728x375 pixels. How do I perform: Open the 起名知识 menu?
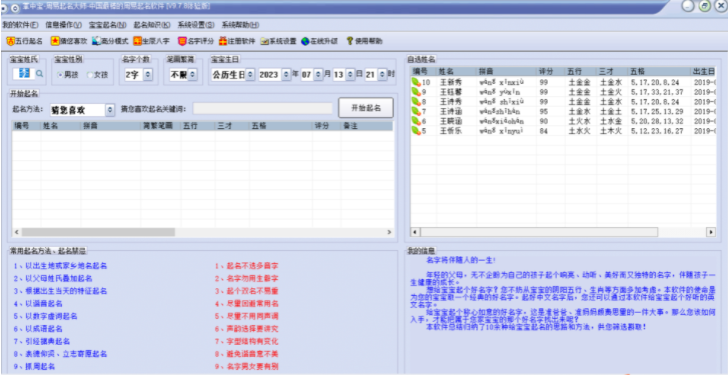(x=152, y=25)
